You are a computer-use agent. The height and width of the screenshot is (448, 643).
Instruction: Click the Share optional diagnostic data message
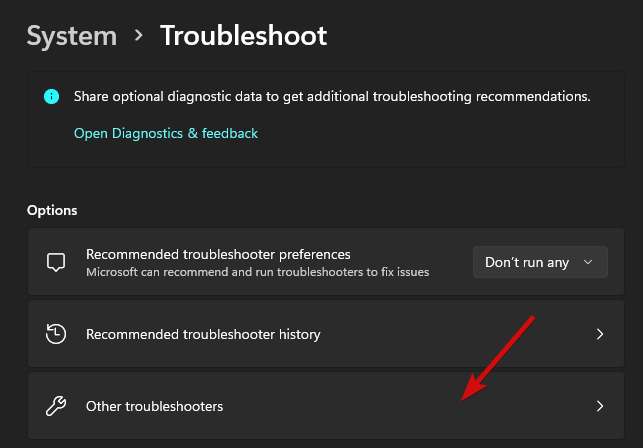332,96
